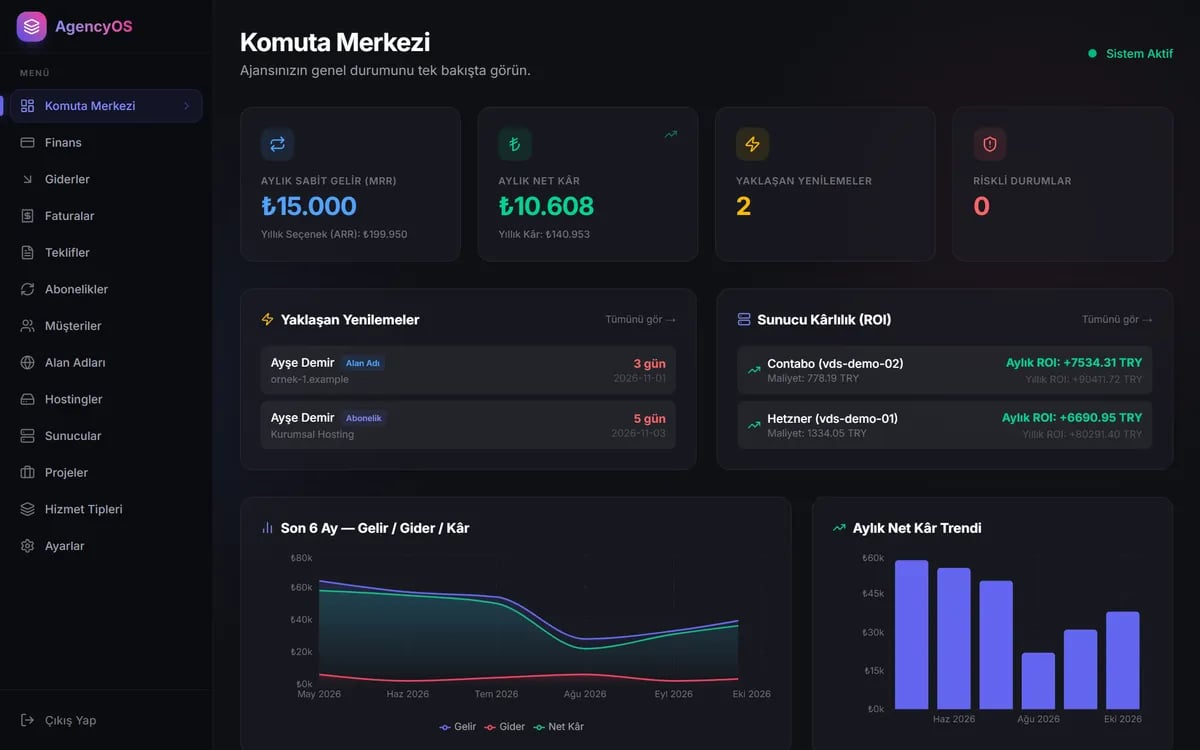Open the Faturalar menu item
Viewport: 1200px width, 750px height.
[x=107, y=216]
